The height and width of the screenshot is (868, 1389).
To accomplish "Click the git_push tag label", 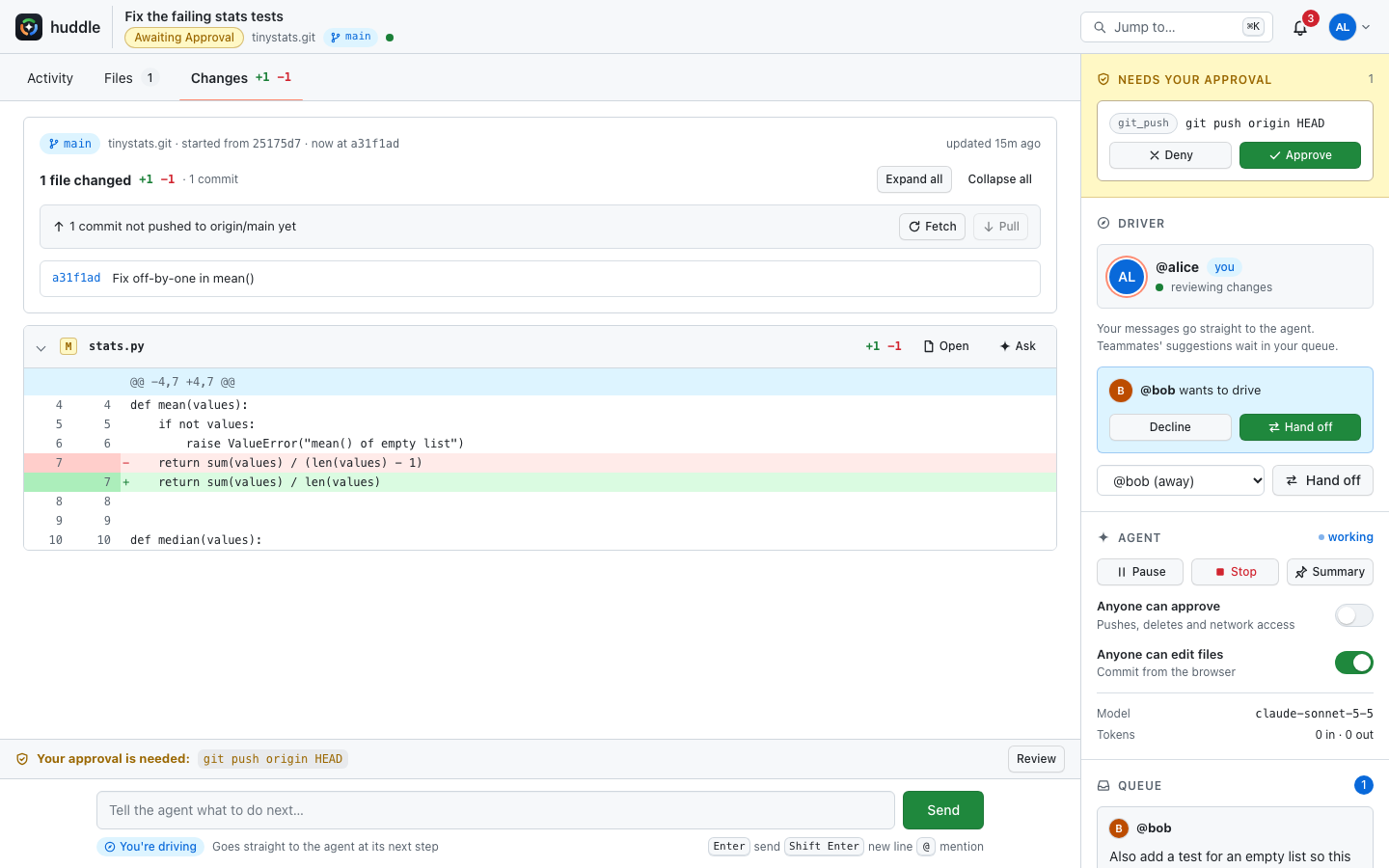I will (x=1143, y=123).
